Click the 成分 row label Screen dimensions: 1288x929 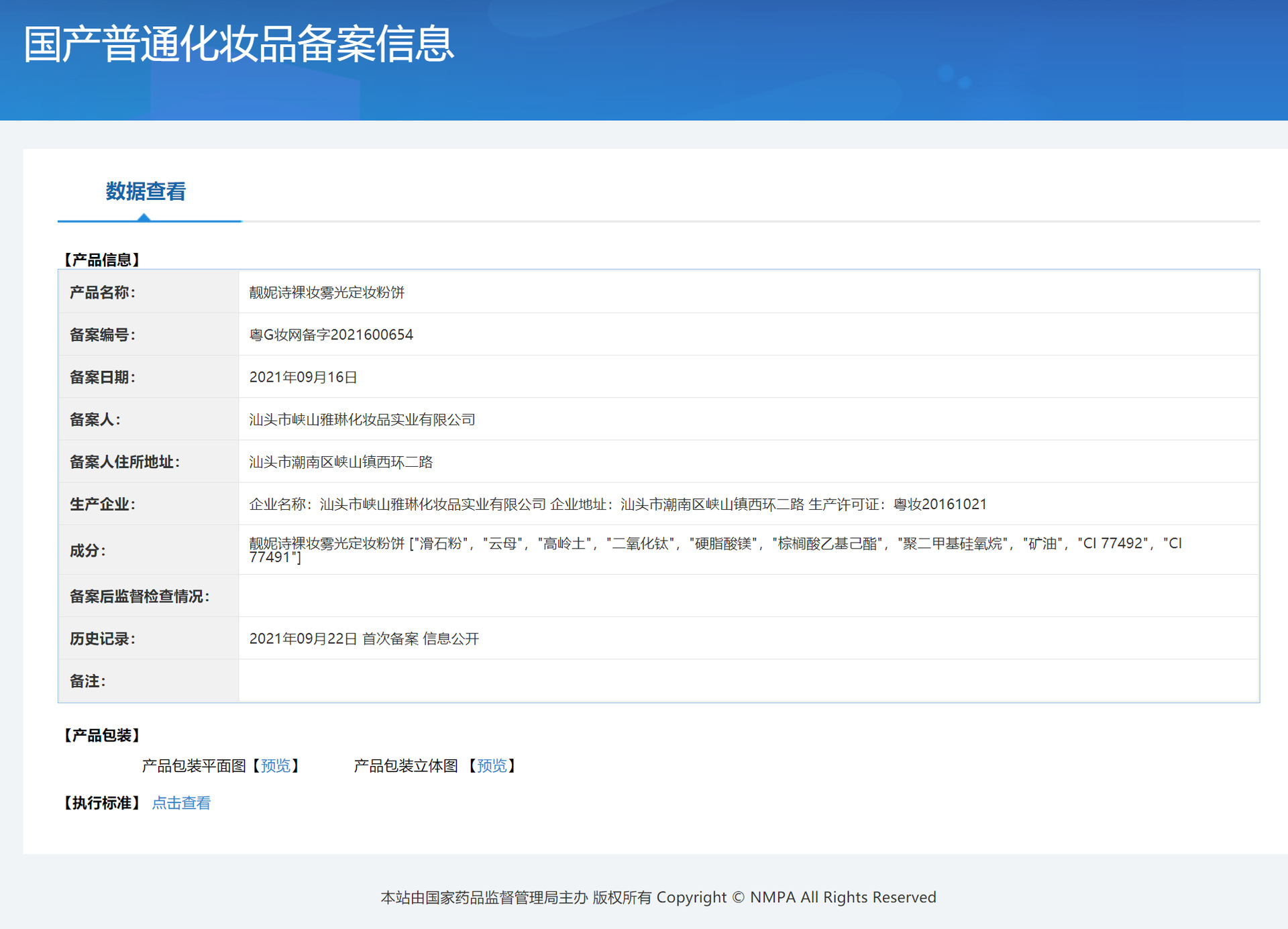point(87,551)
